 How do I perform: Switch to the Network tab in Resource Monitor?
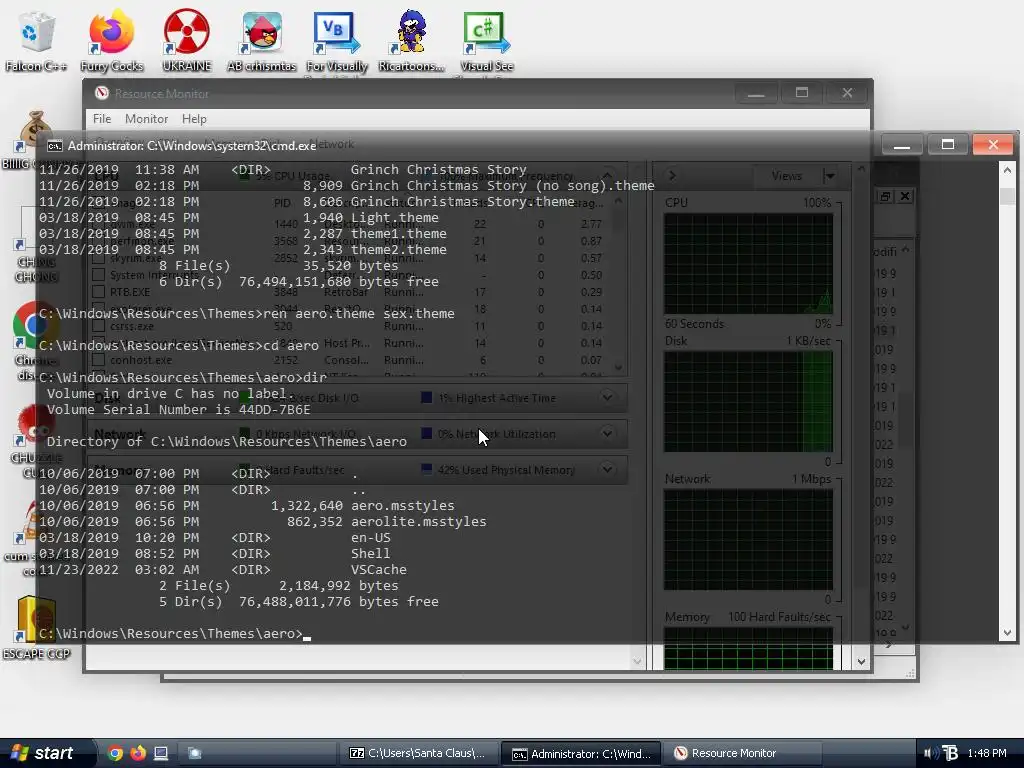[332, 144]
